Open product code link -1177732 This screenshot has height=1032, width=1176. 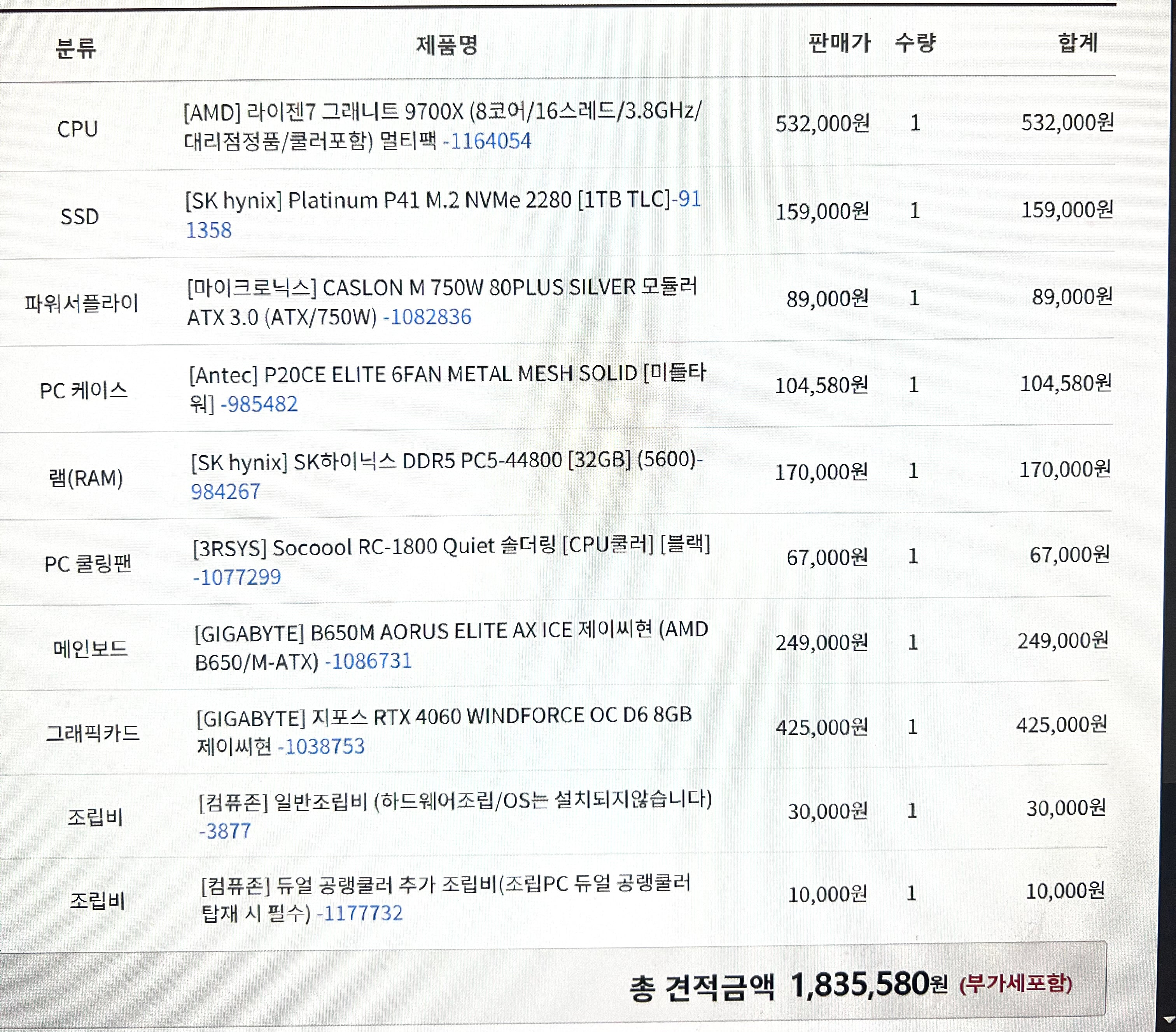coord(360,913)
